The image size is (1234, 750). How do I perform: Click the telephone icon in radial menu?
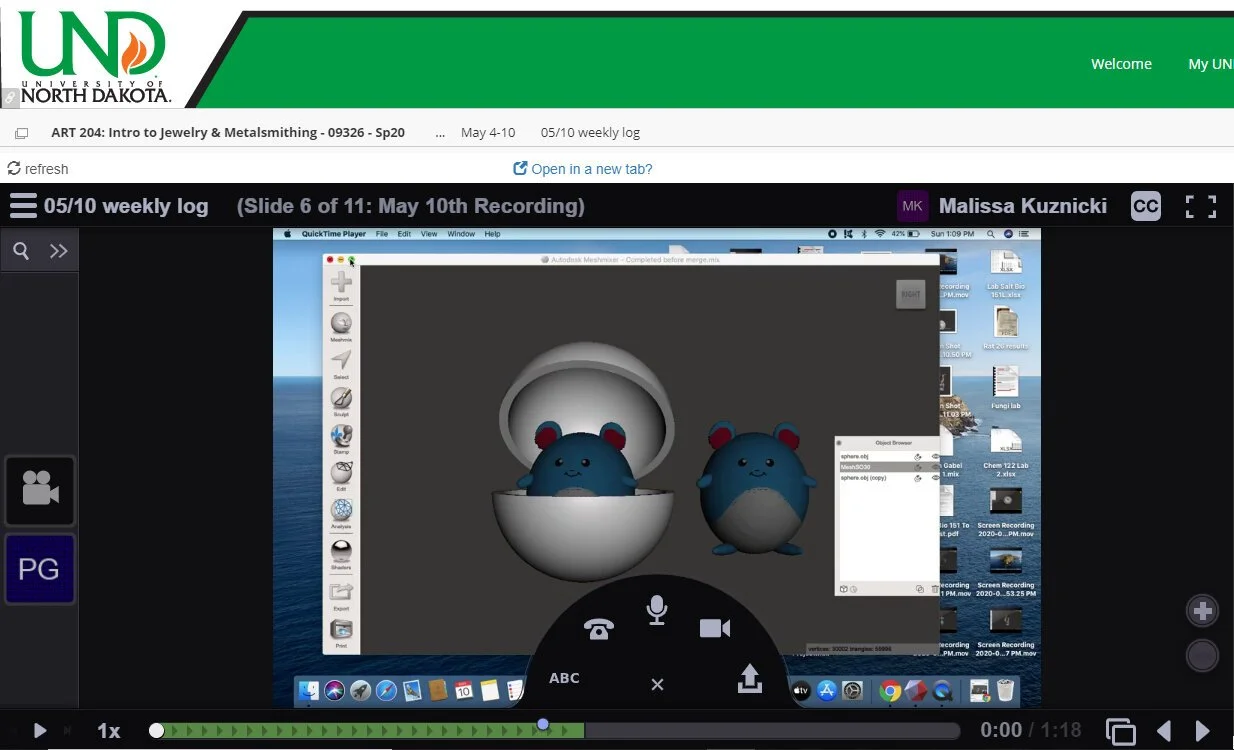[598, 629]
